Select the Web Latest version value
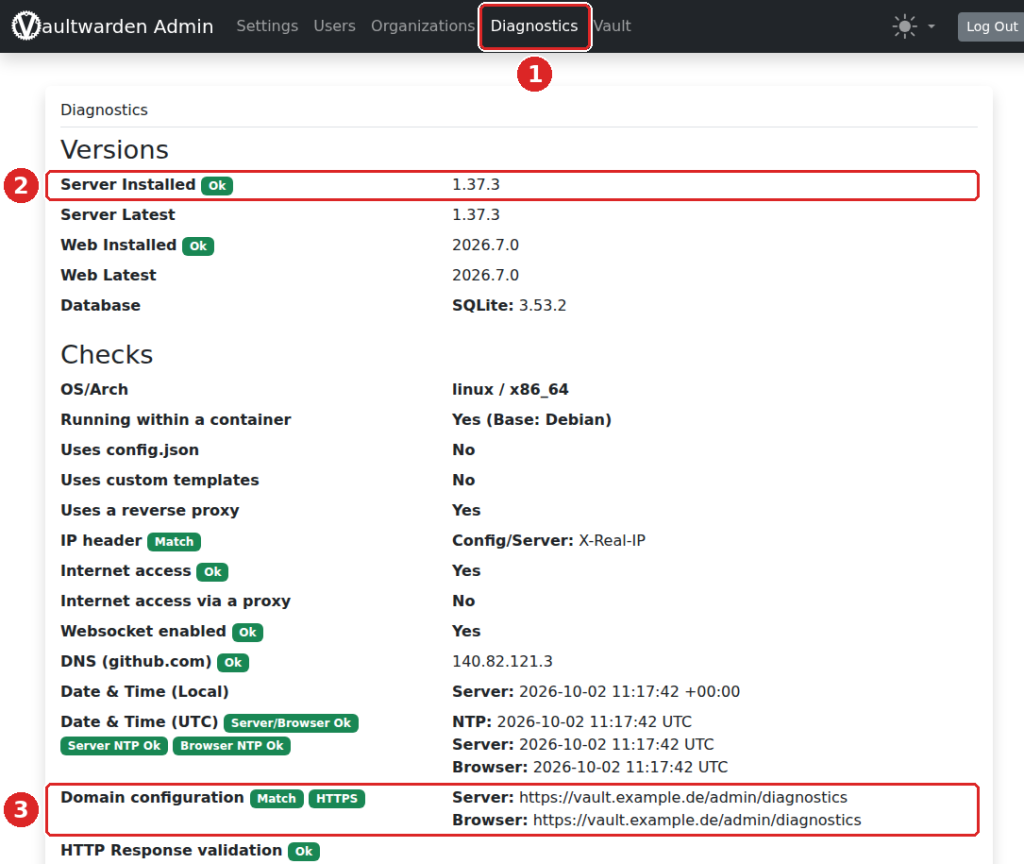The image size is (1024, 864). tap(485, 275)
